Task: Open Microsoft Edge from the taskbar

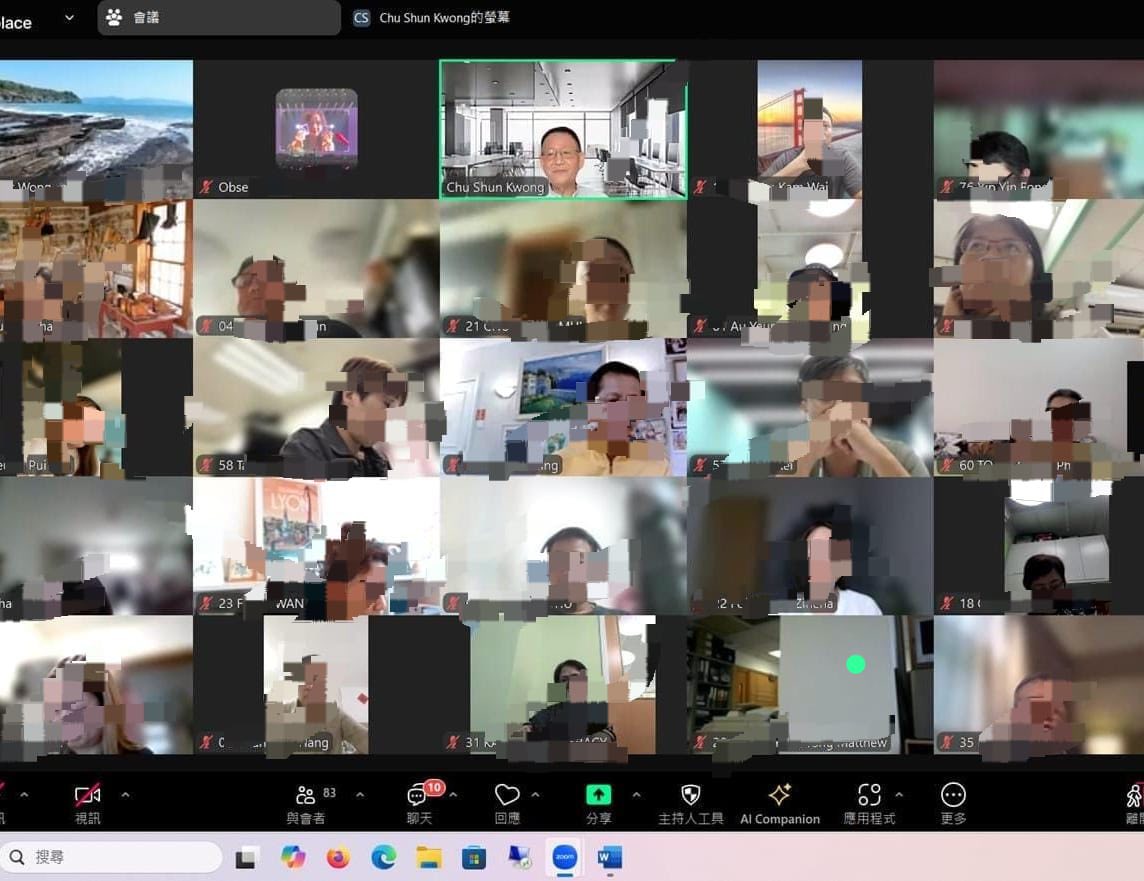Action: coord(384,857)
